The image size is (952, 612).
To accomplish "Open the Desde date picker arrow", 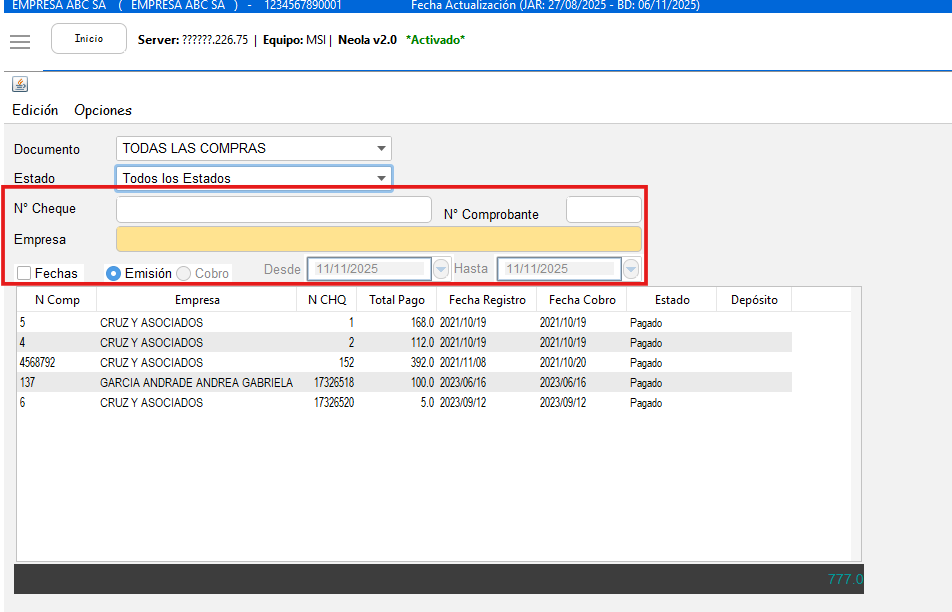I will [x=441, y=270].
